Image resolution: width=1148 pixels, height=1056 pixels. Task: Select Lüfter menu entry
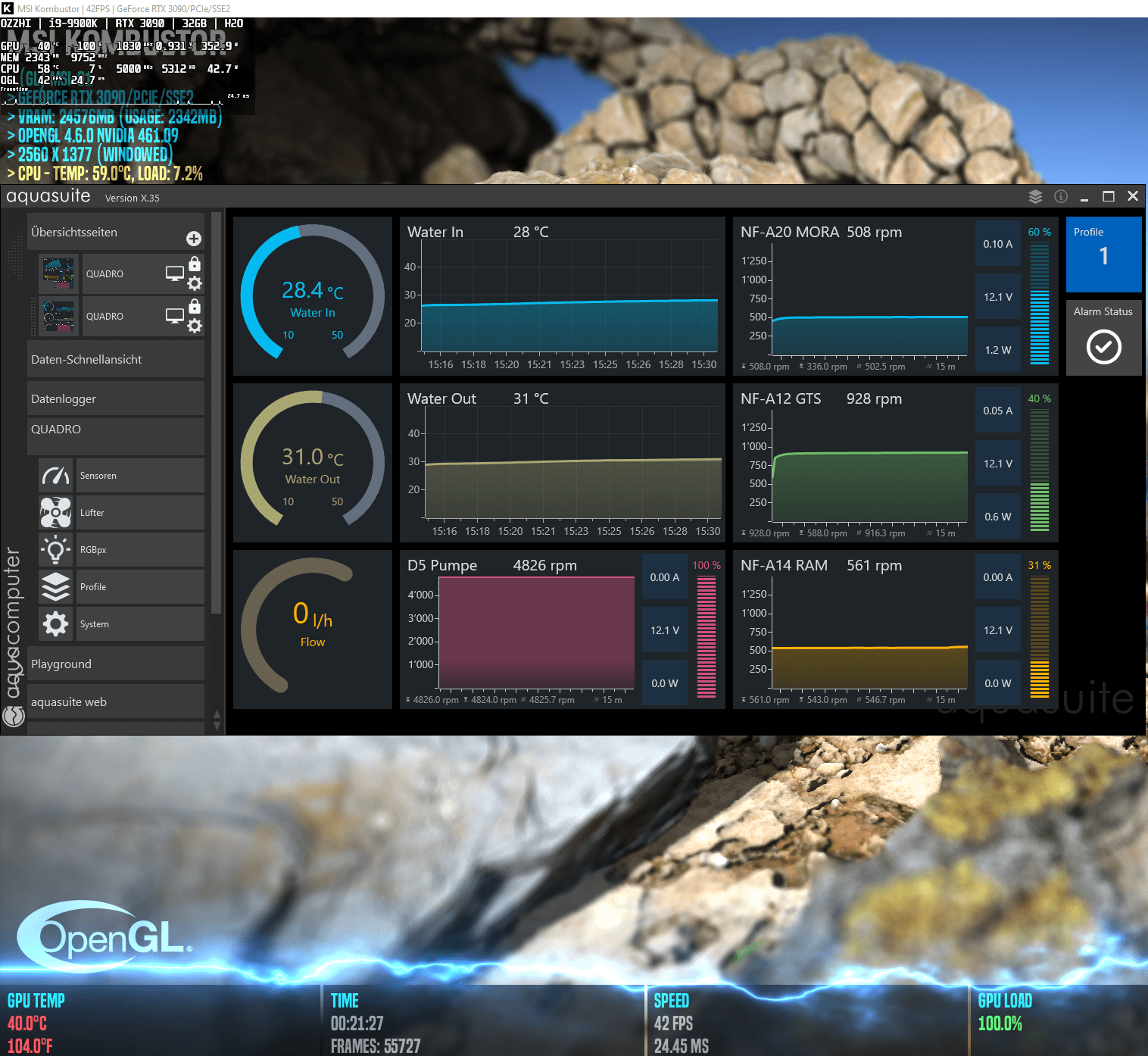140,513
